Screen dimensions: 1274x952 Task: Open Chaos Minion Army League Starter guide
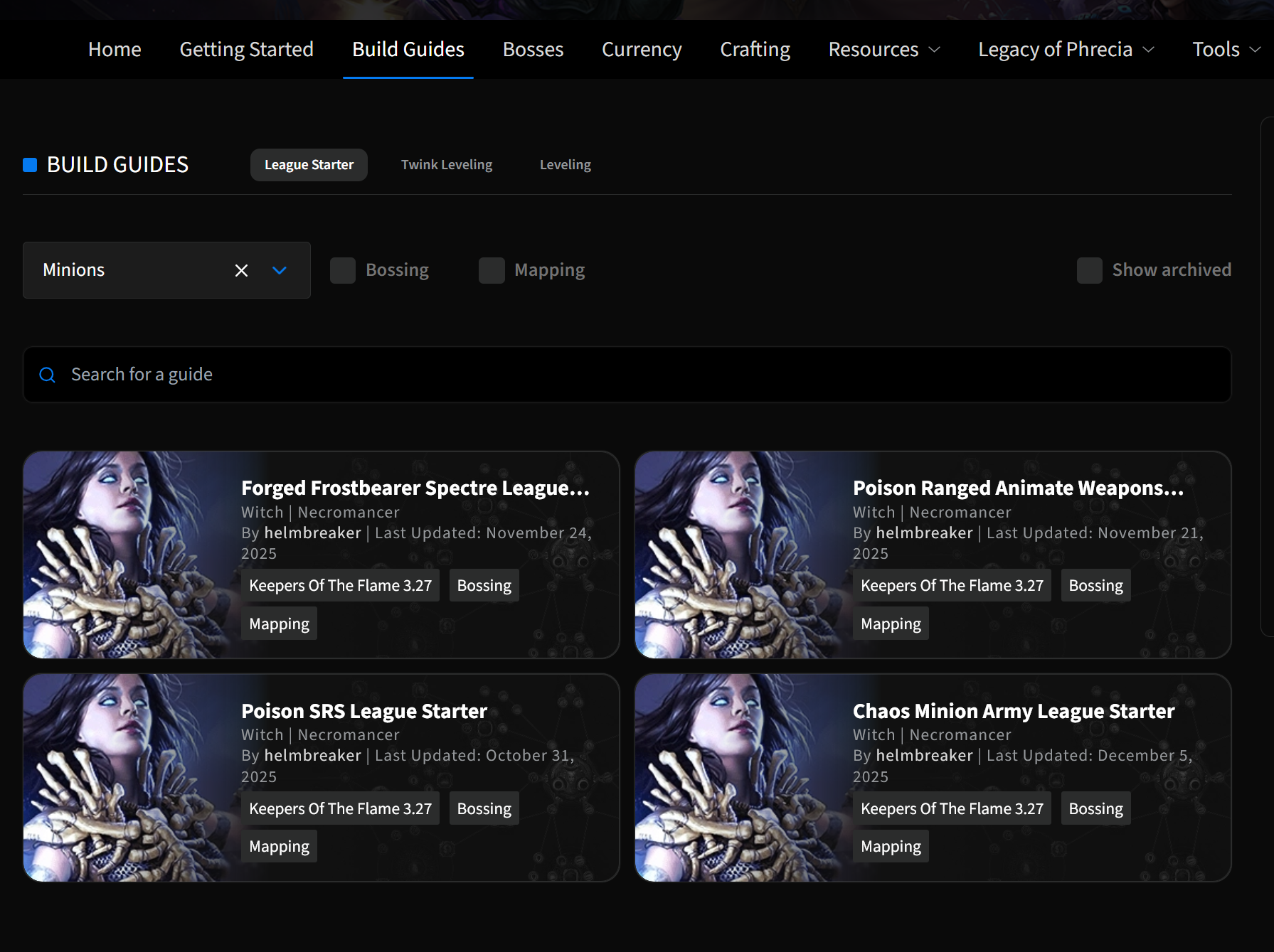pos(1014,711)
